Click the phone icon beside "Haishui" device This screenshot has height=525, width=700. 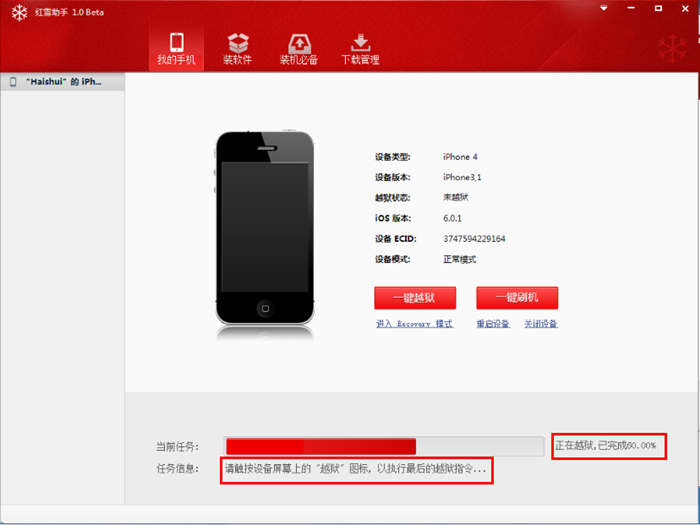point(13,82)
